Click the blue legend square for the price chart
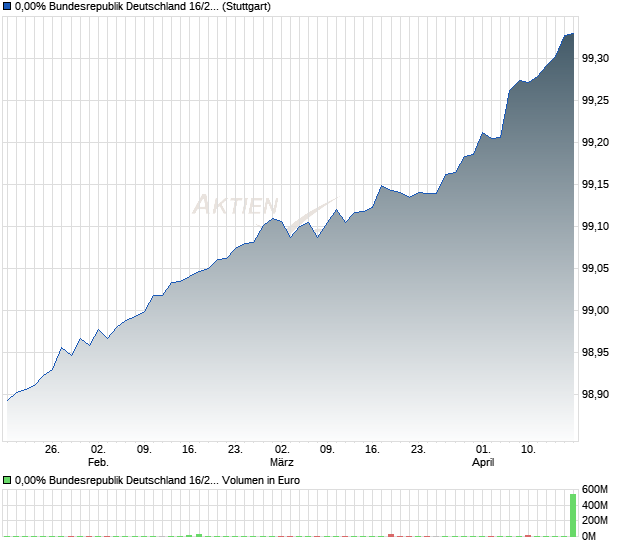 pos(7,6)
